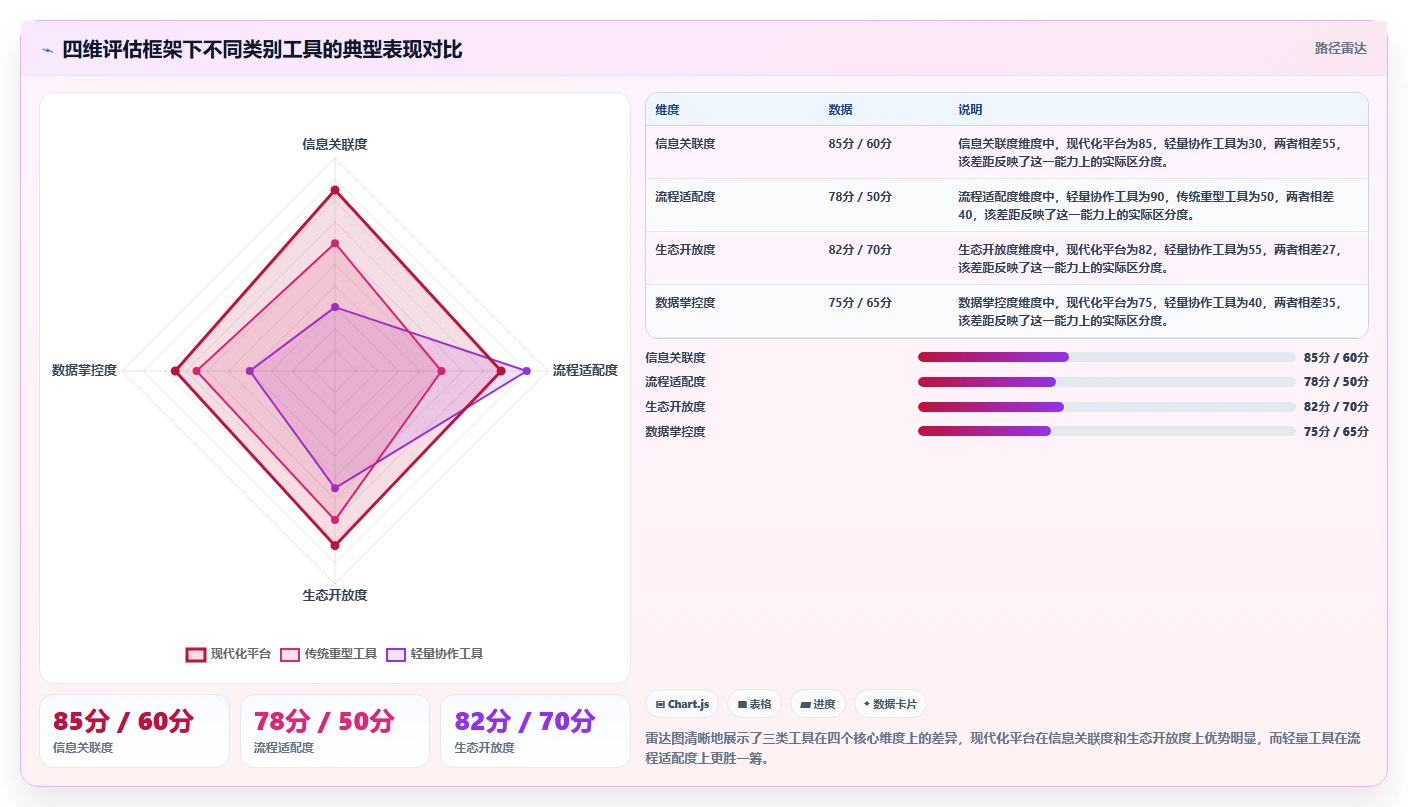Image resolution: width=1408 pixels, height=807 pixels.
Task: Click 数据掌控度 label left of the progress bars
Action: (x=675, y=431)
